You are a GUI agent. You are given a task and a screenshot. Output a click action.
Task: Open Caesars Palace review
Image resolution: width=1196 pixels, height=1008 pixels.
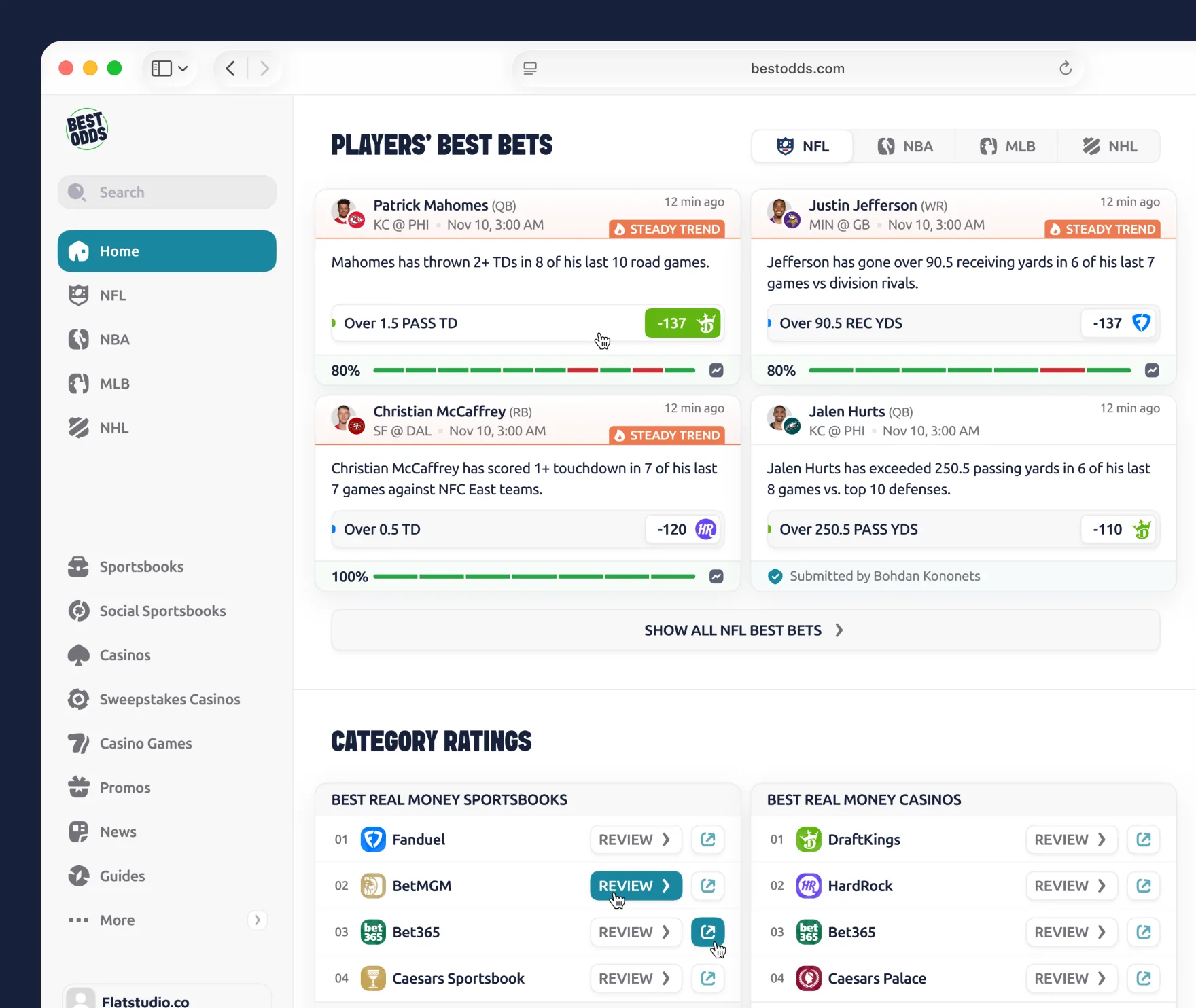pos(1072,978)
